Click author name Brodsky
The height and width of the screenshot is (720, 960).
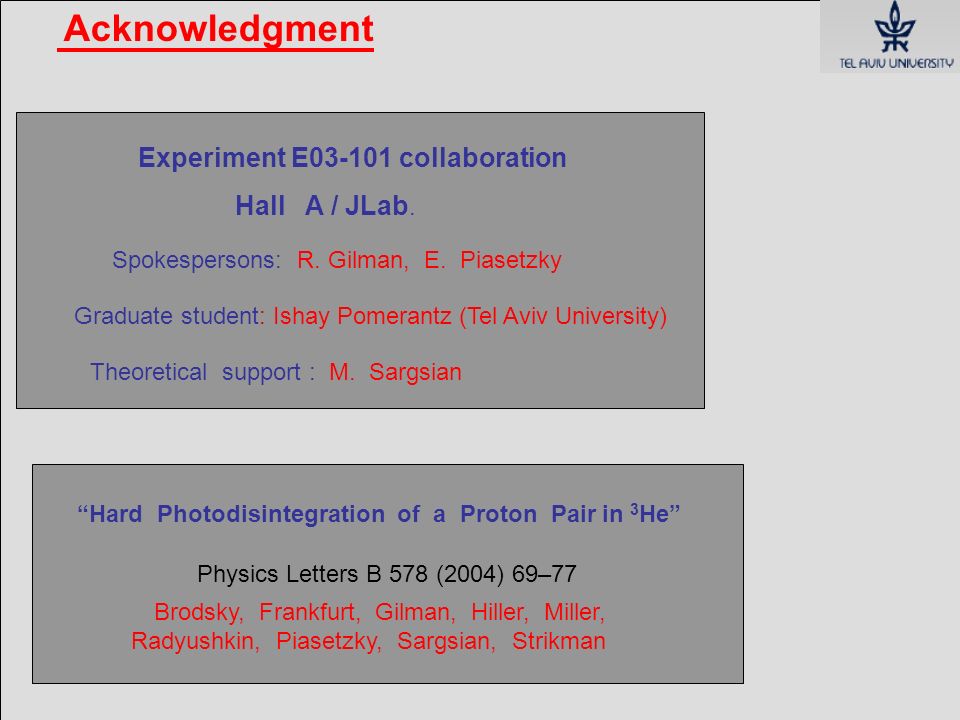point(198,612)
